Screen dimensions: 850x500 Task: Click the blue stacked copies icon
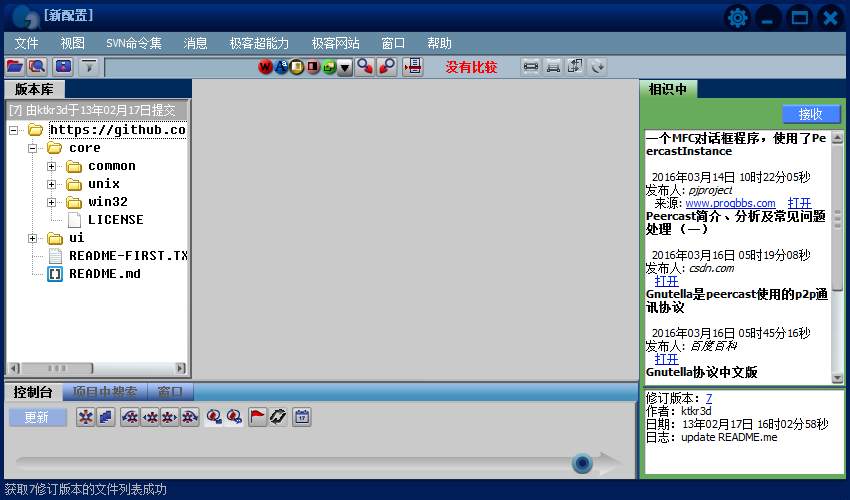point(105,417)
